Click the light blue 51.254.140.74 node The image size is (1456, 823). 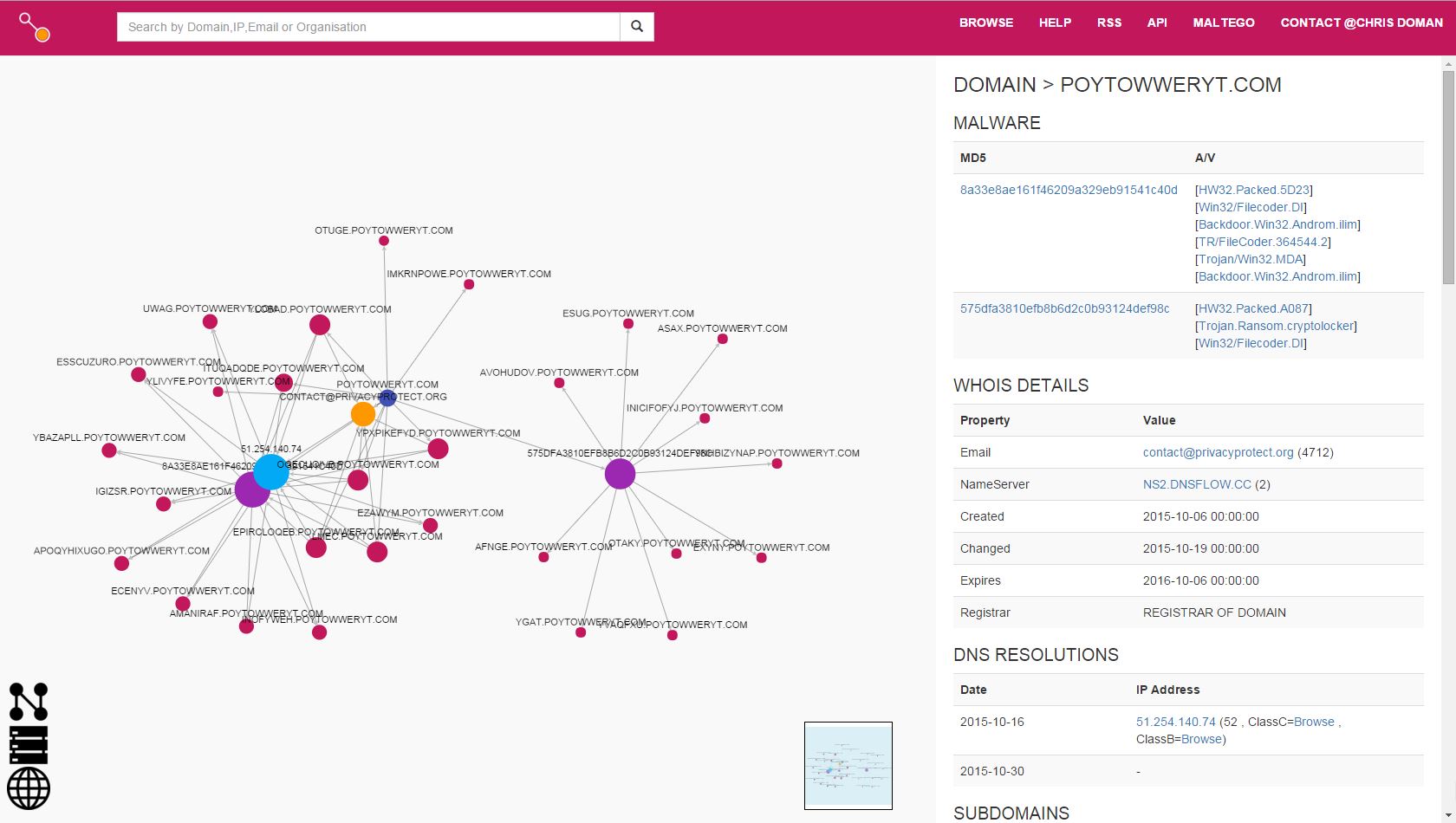point(271,472)
